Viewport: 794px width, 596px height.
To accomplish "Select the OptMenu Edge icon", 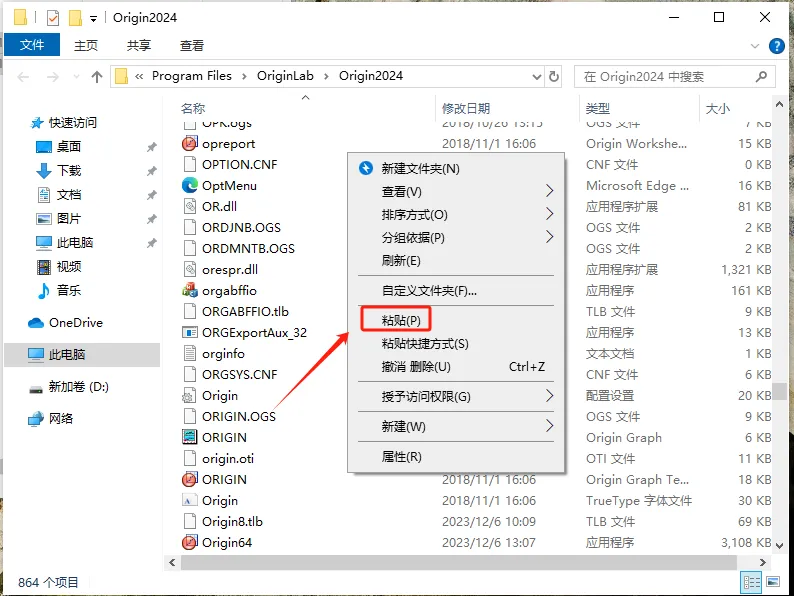I will (x=189, y=185).
